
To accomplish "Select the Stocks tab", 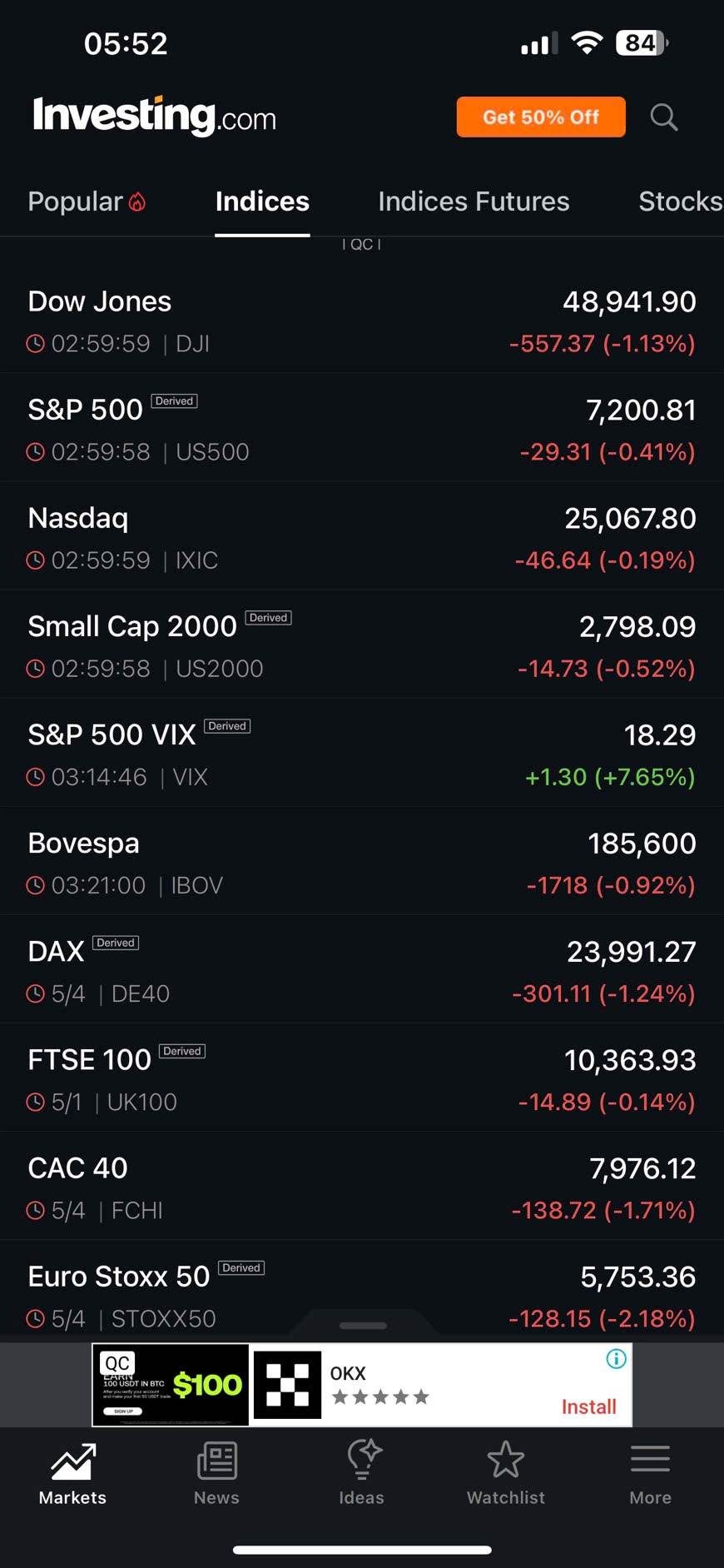I will (x=680, y=202).
